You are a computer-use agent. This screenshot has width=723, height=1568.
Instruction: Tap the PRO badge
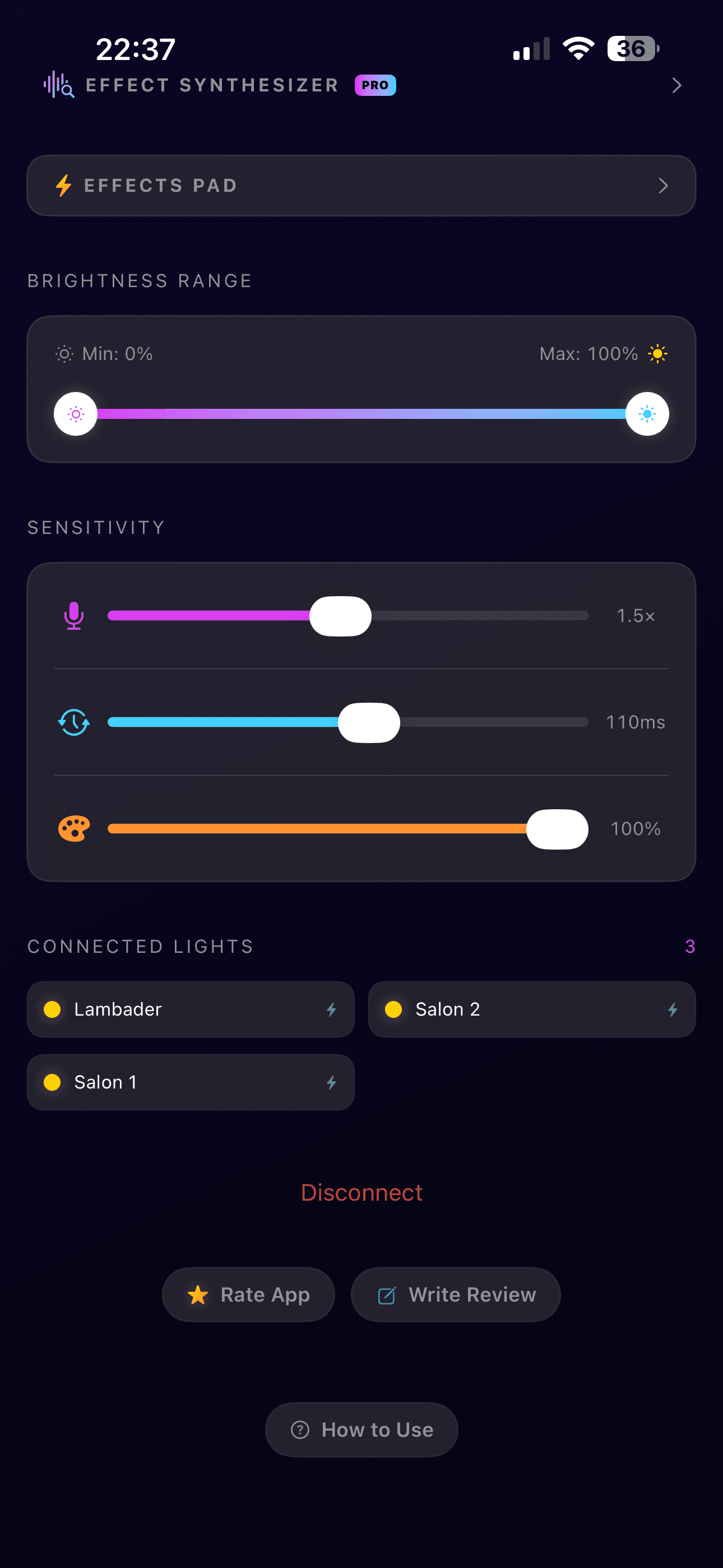click(x=375, y=85)
